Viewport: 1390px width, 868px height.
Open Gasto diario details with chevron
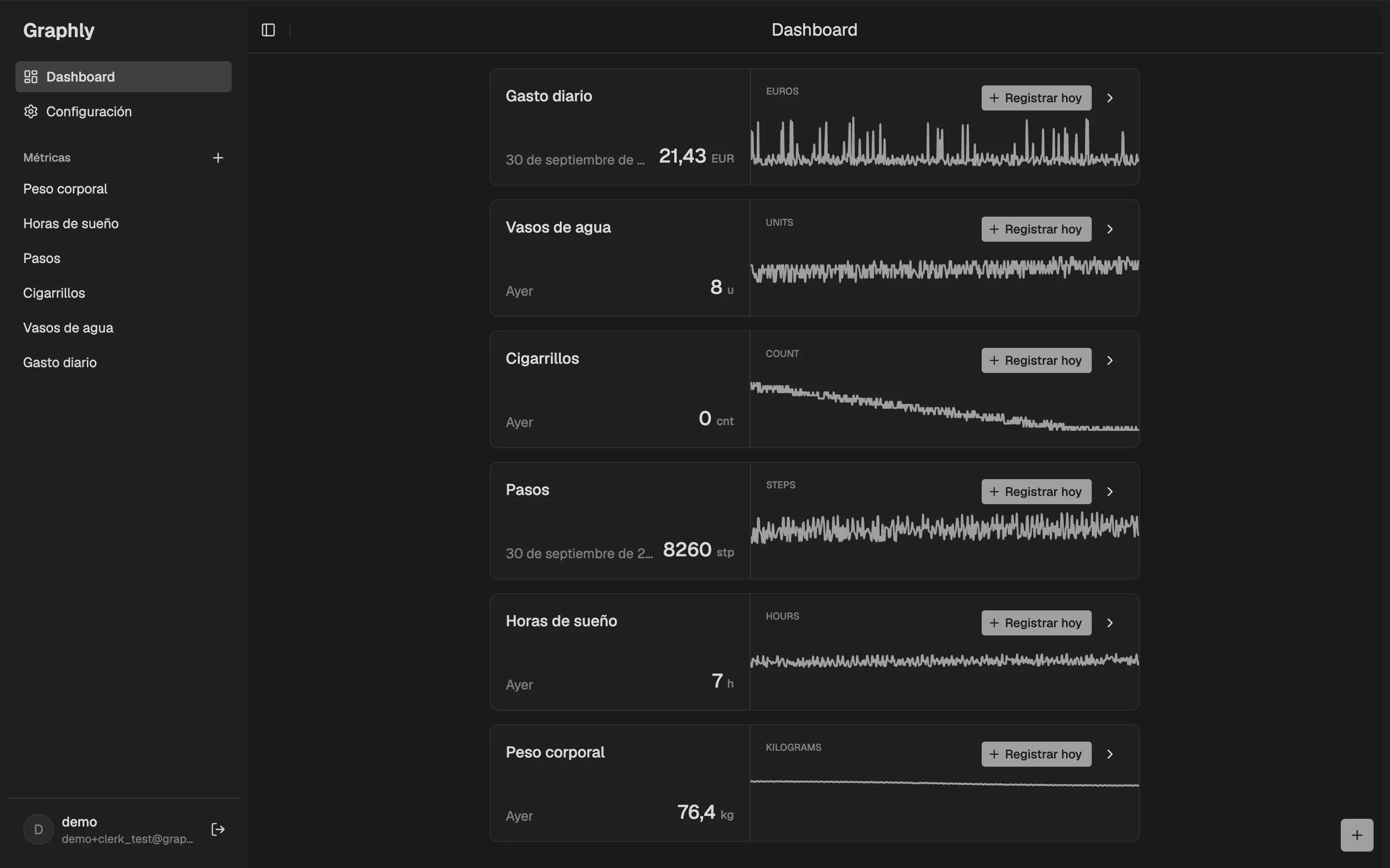pyautogui.click(x=1110, y=98)
